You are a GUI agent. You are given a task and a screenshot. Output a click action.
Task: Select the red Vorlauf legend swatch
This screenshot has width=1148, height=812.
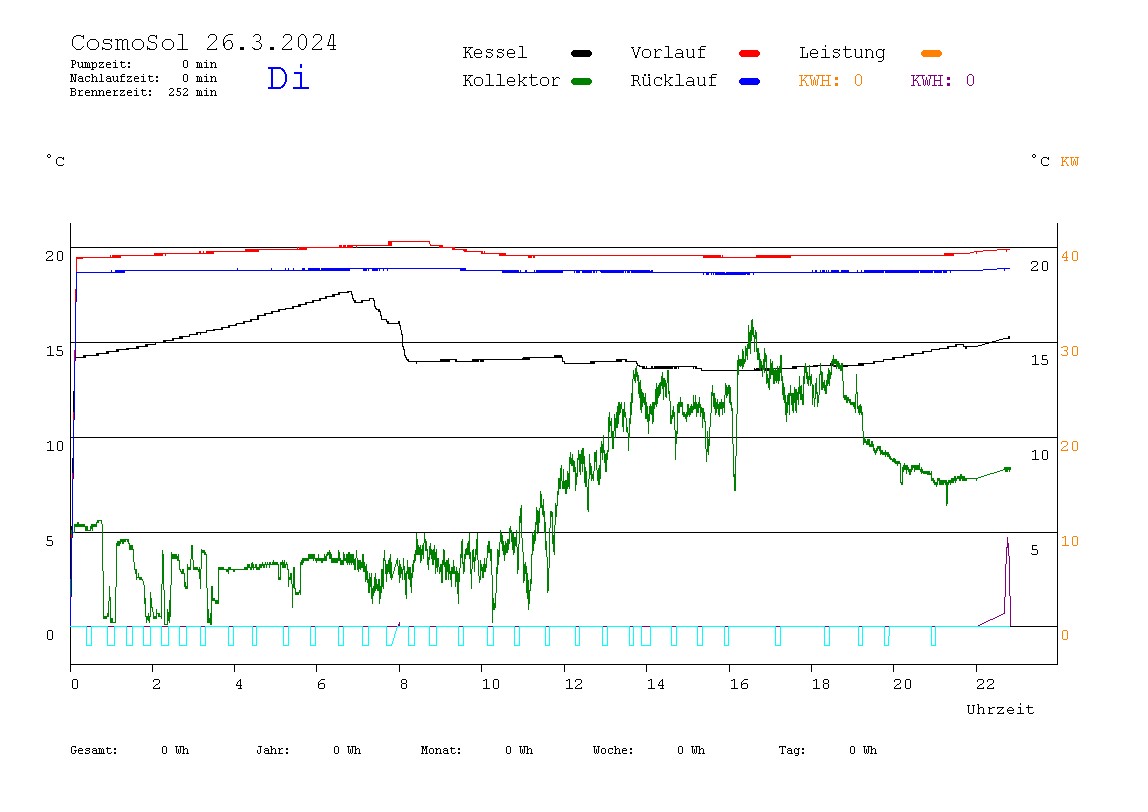(750, 53)
